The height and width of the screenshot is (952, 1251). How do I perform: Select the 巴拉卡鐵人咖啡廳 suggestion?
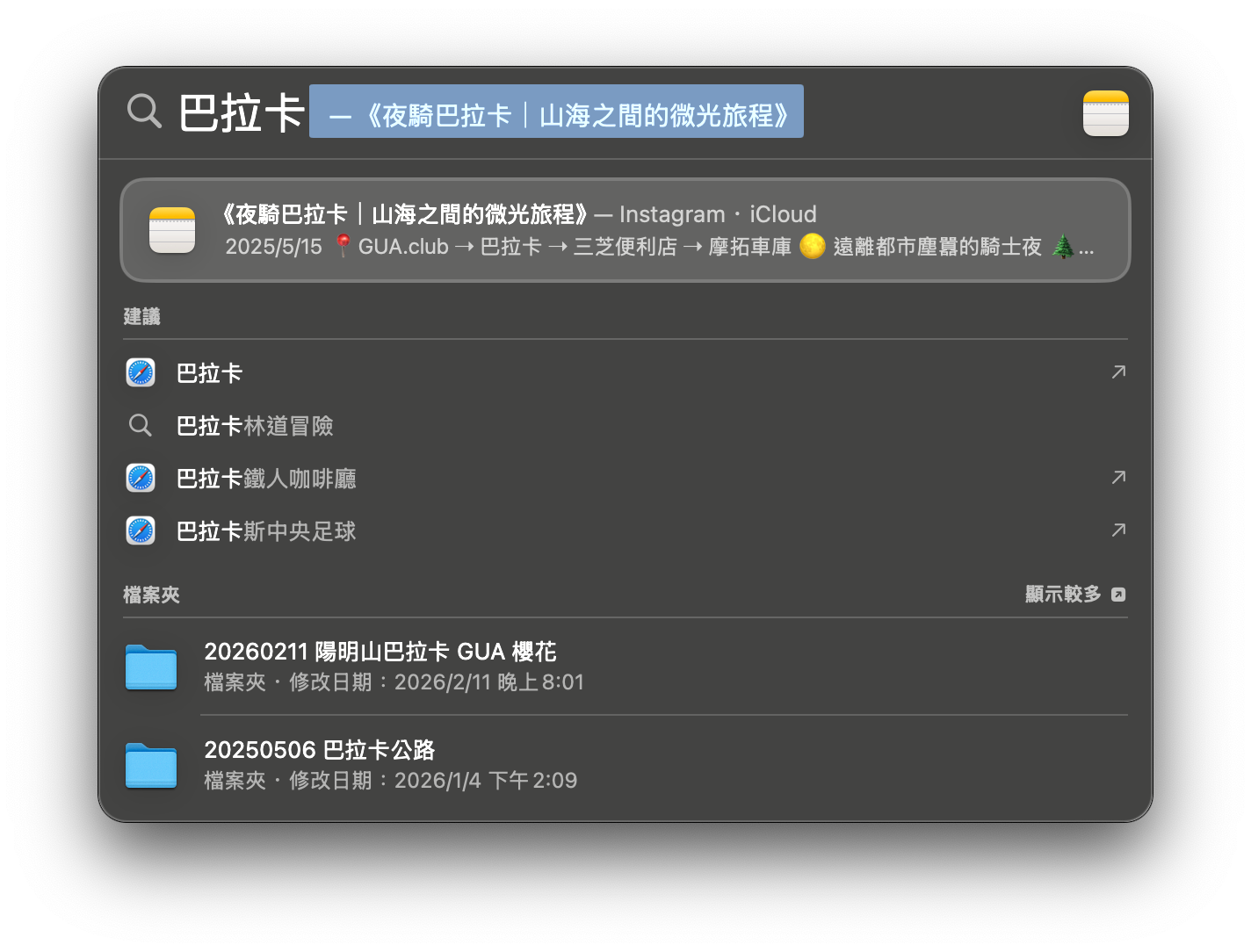click(266, 479)
